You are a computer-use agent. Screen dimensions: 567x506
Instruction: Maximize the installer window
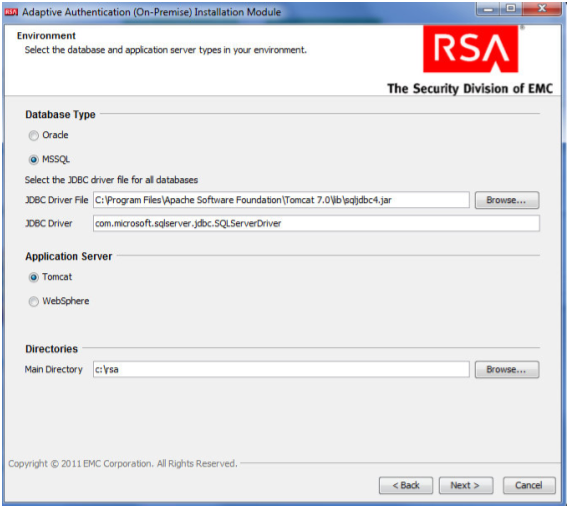(511, 9)
